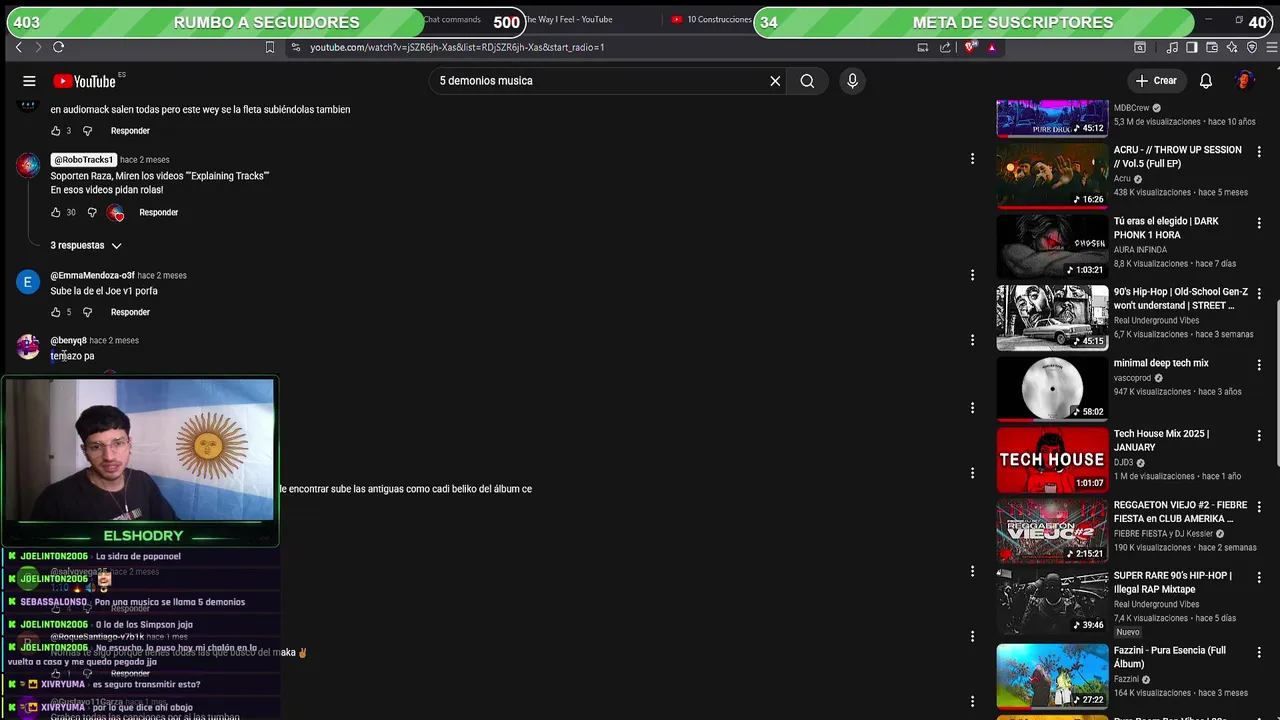Clear the search box with the X

(775, 81)
